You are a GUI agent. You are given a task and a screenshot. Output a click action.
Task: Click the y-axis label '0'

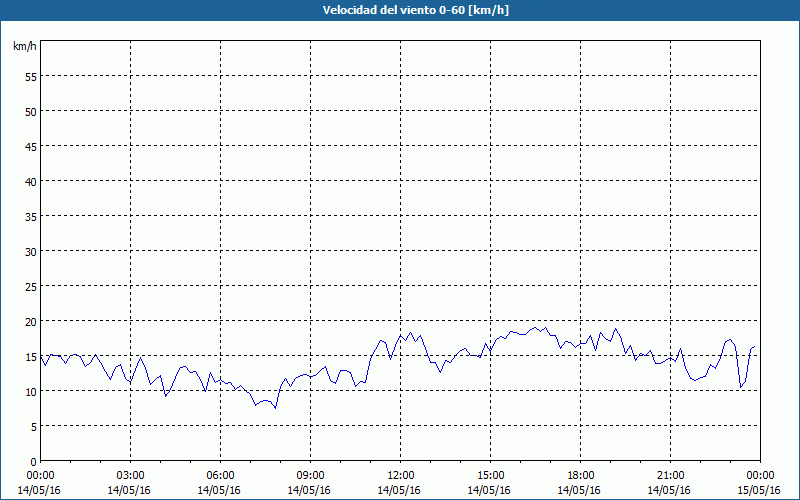34,462
